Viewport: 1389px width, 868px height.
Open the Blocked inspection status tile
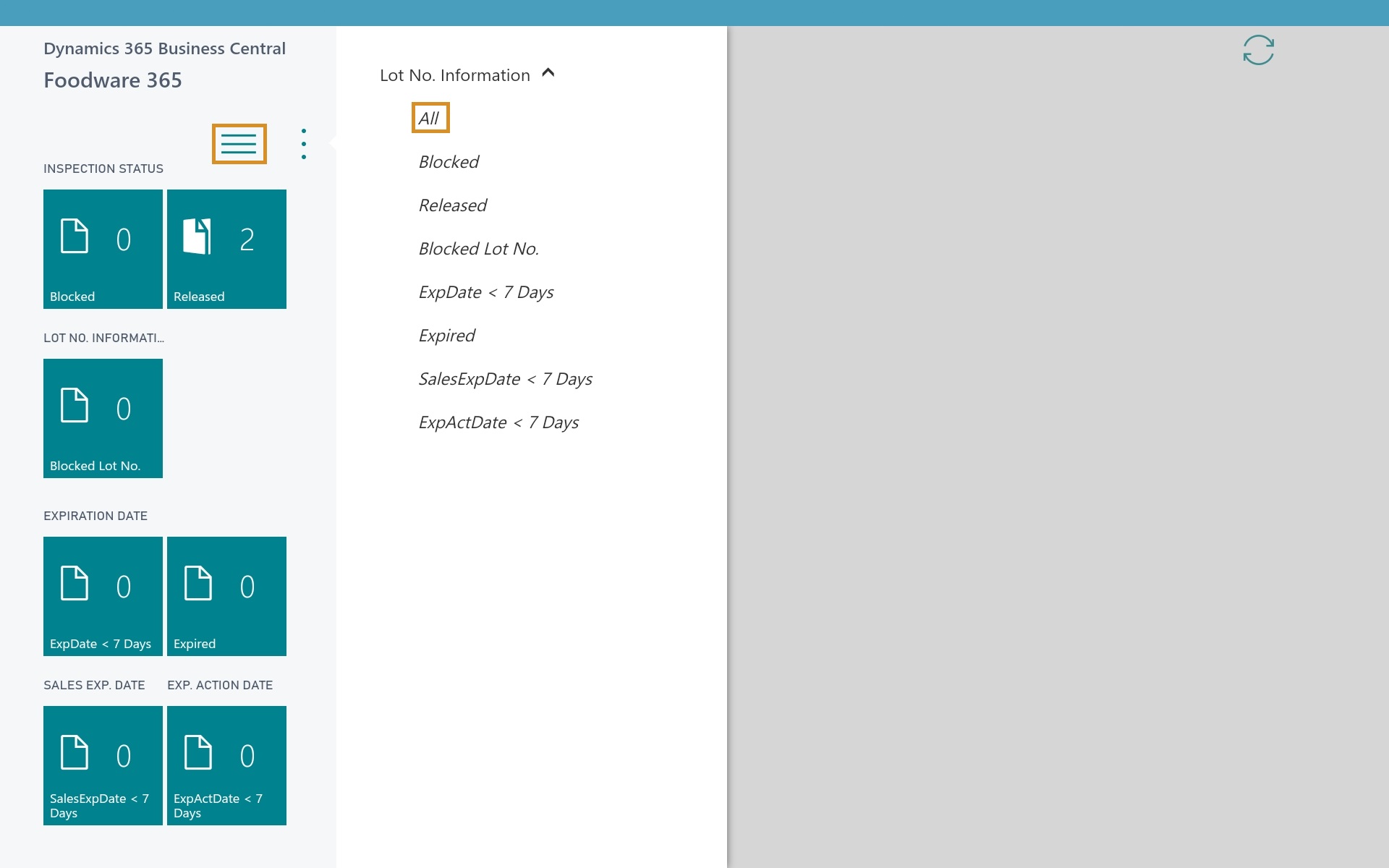pos(103,249)
